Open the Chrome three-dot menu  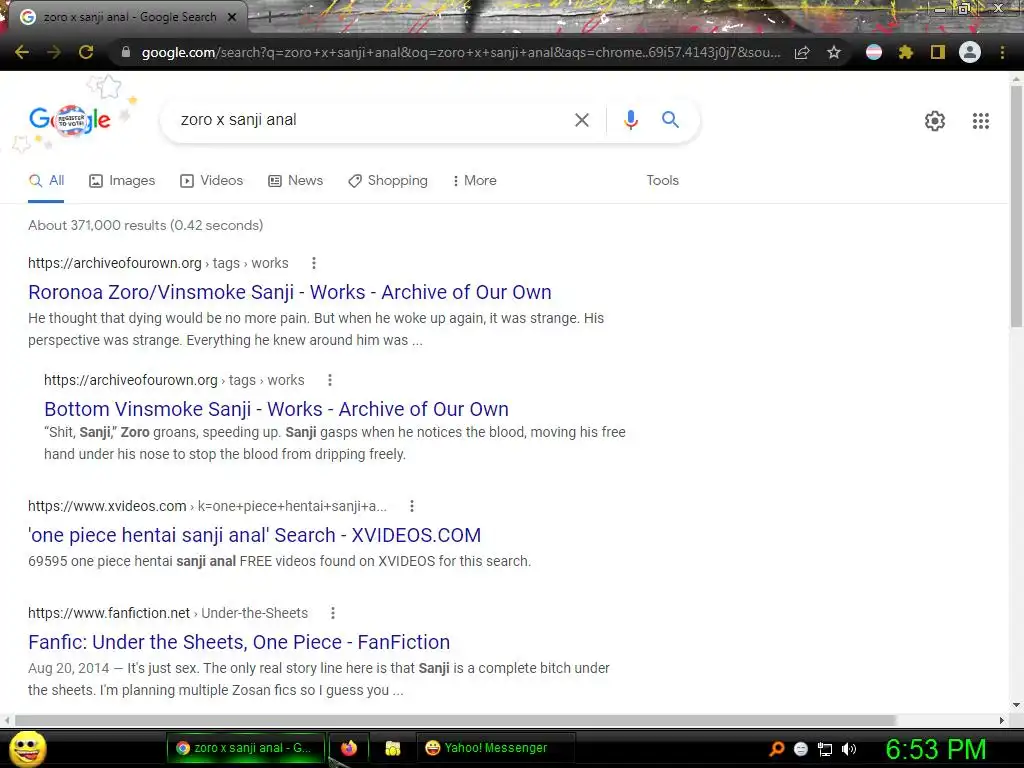pos(1002,52)
